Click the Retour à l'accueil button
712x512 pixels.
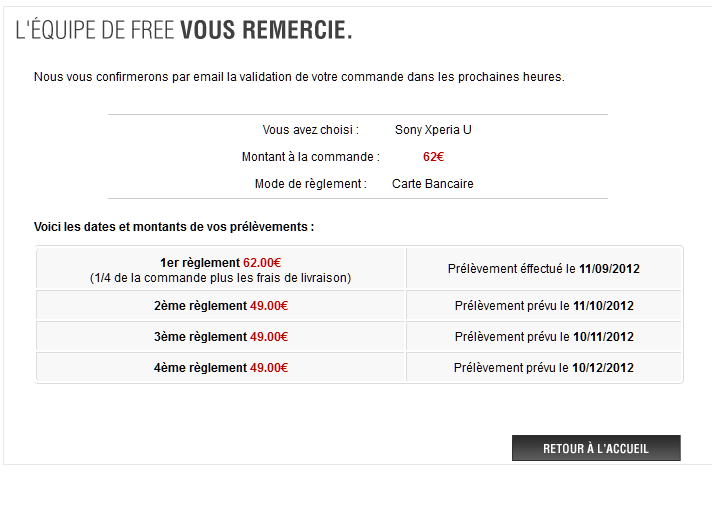click(596, 449)
